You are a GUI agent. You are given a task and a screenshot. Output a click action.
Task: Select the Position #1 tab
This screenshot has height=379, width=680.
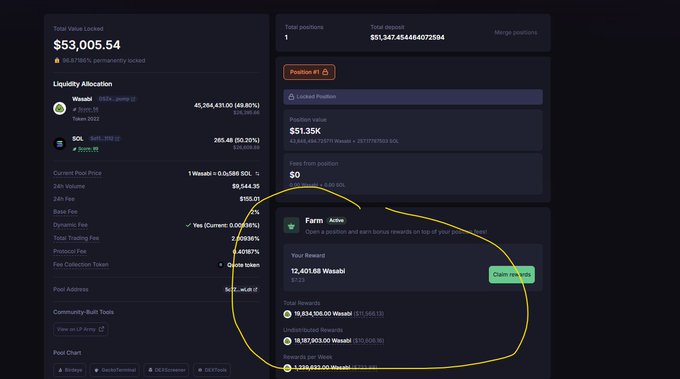click(x=309, y=72)
